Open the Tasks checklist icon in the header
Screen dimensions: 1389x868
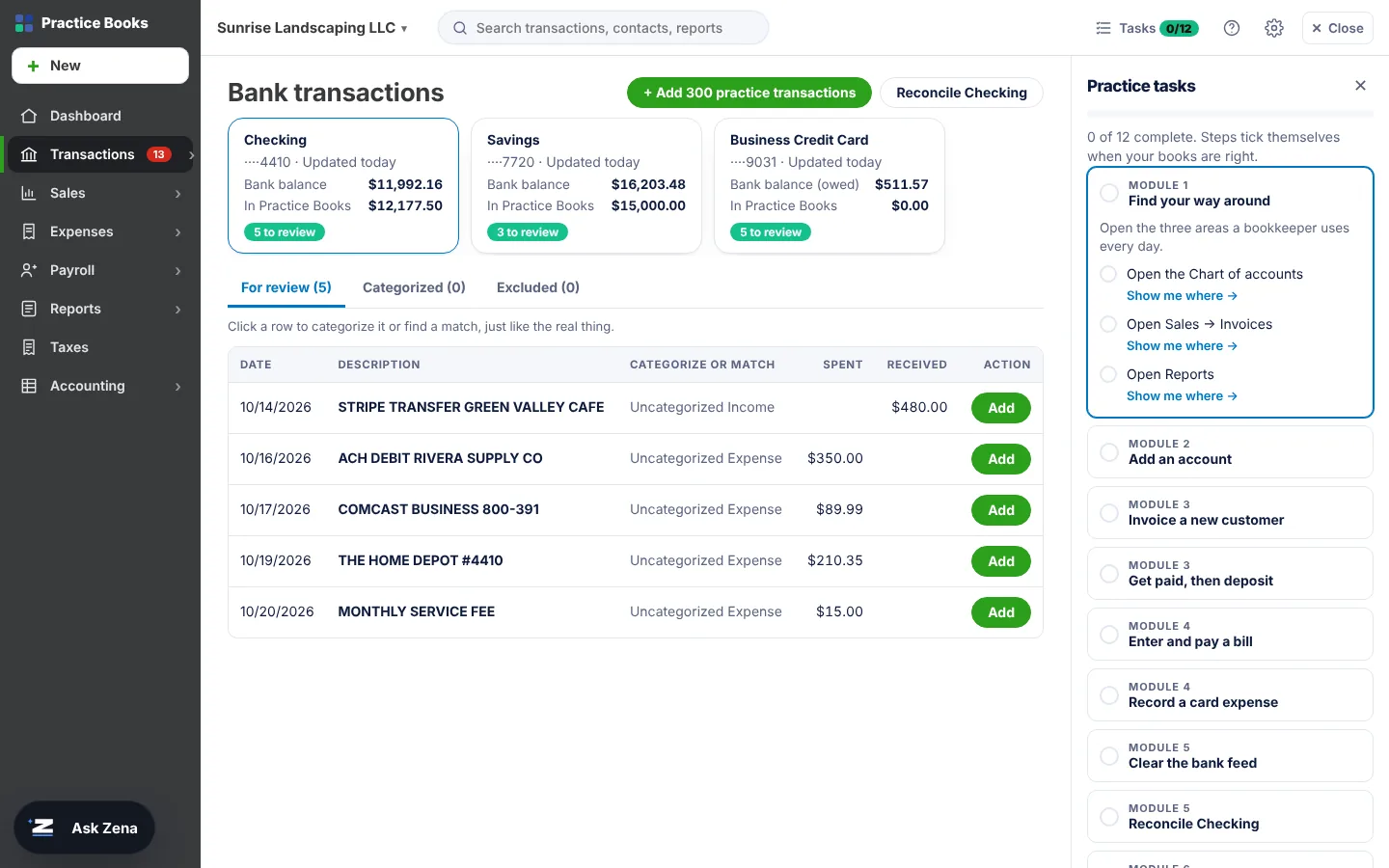click(x=1103, y=28)
